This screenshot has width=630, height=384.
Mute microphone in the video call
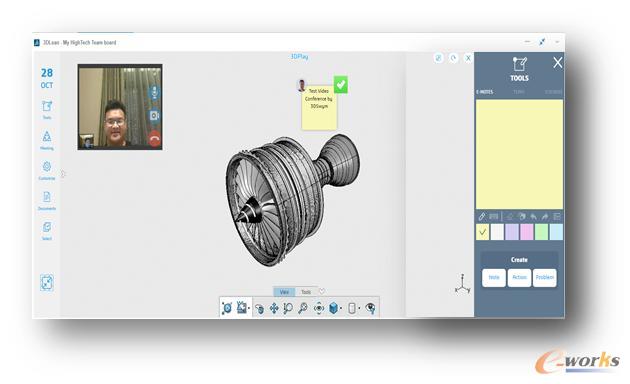(x=154, y=92)
